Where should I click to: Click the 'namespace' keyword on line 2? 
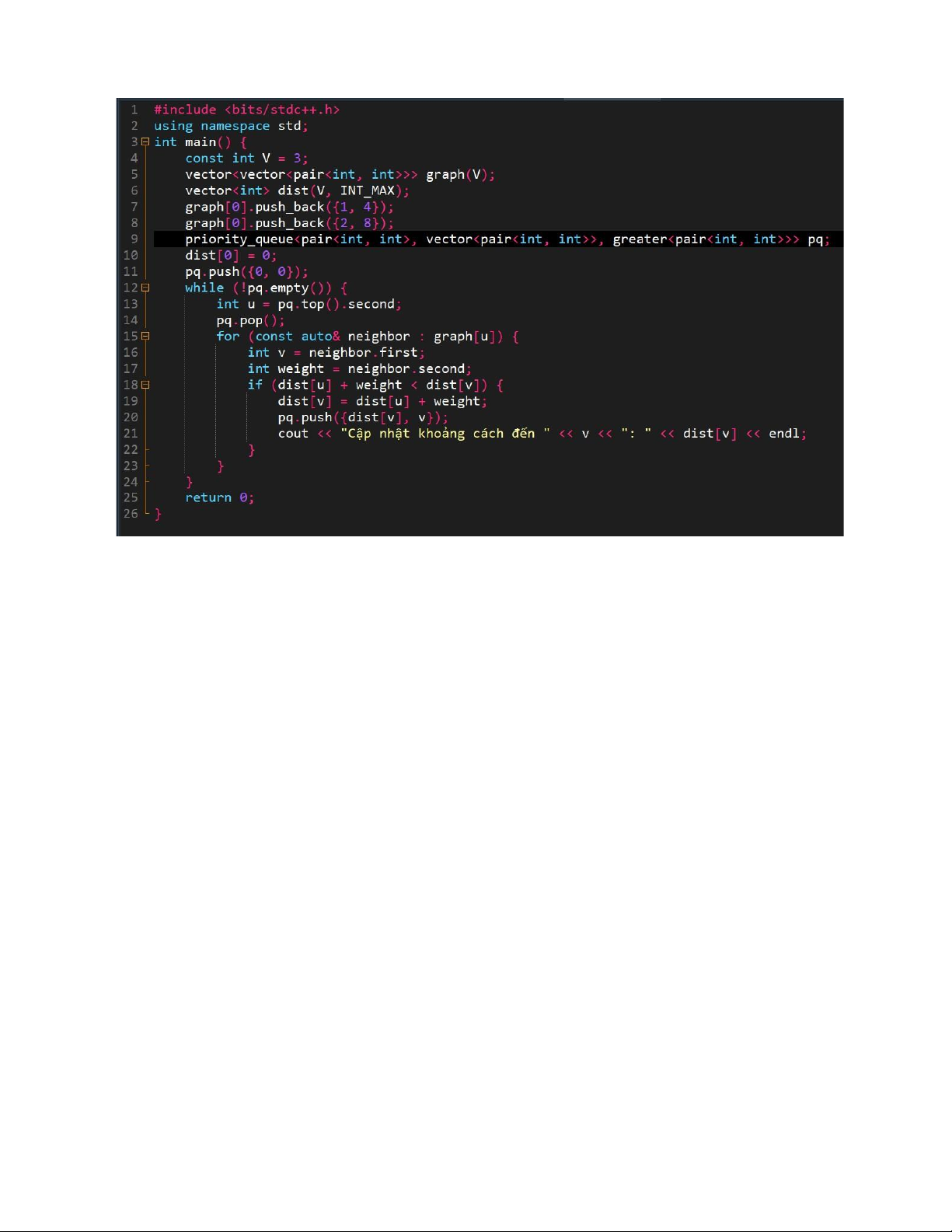pyautogui.click(x=235, y=126)
